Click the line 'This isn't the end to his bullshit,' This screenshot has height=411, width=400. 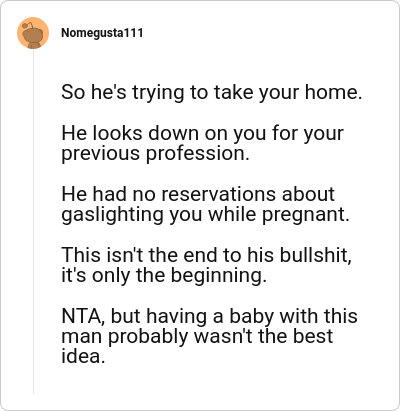pyautogui.click(x=207, y=255)
